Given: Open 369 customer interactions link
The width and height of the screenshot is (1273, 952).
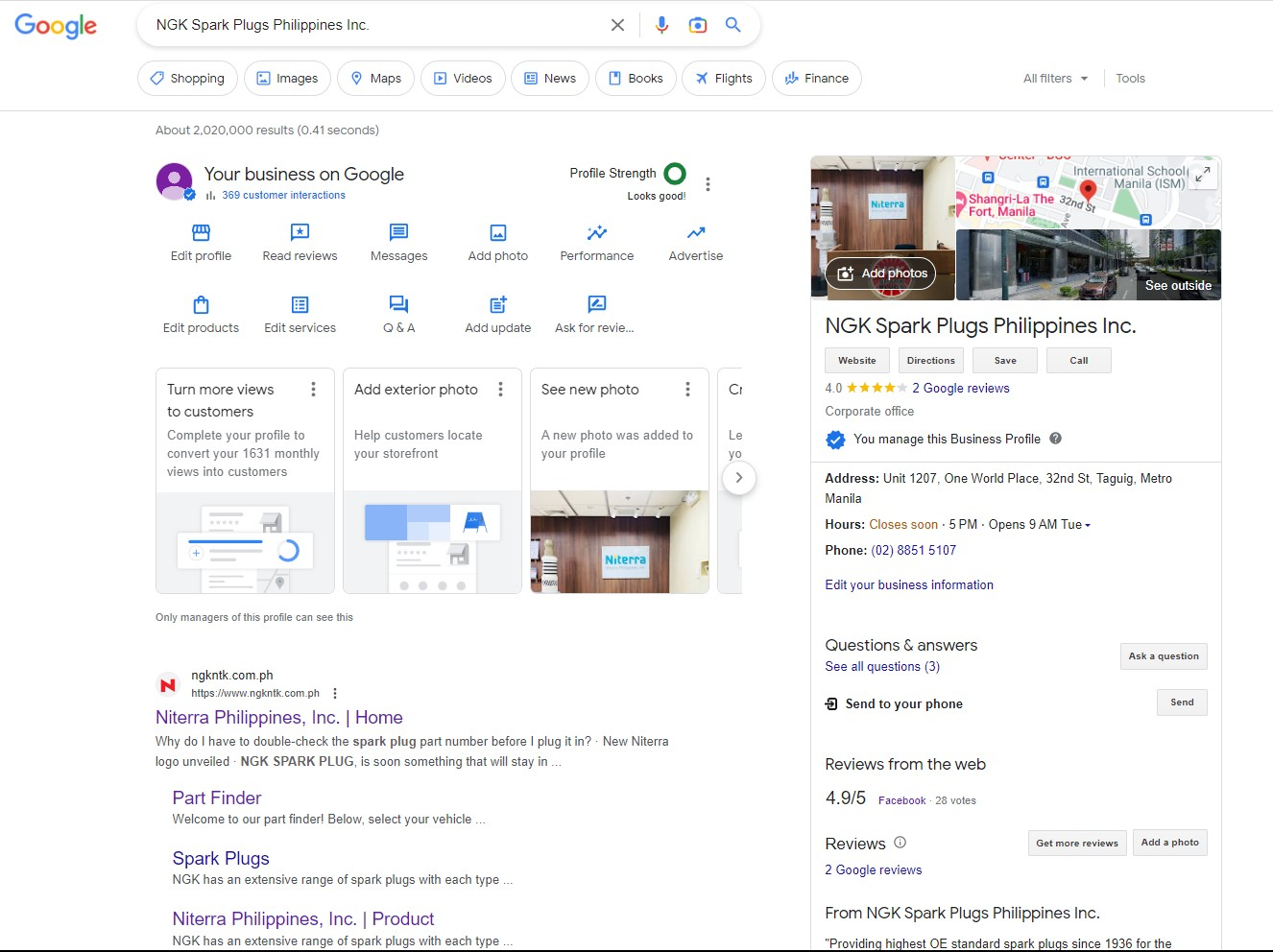Looking at the screenshot, I should click(x=283, y=195).
